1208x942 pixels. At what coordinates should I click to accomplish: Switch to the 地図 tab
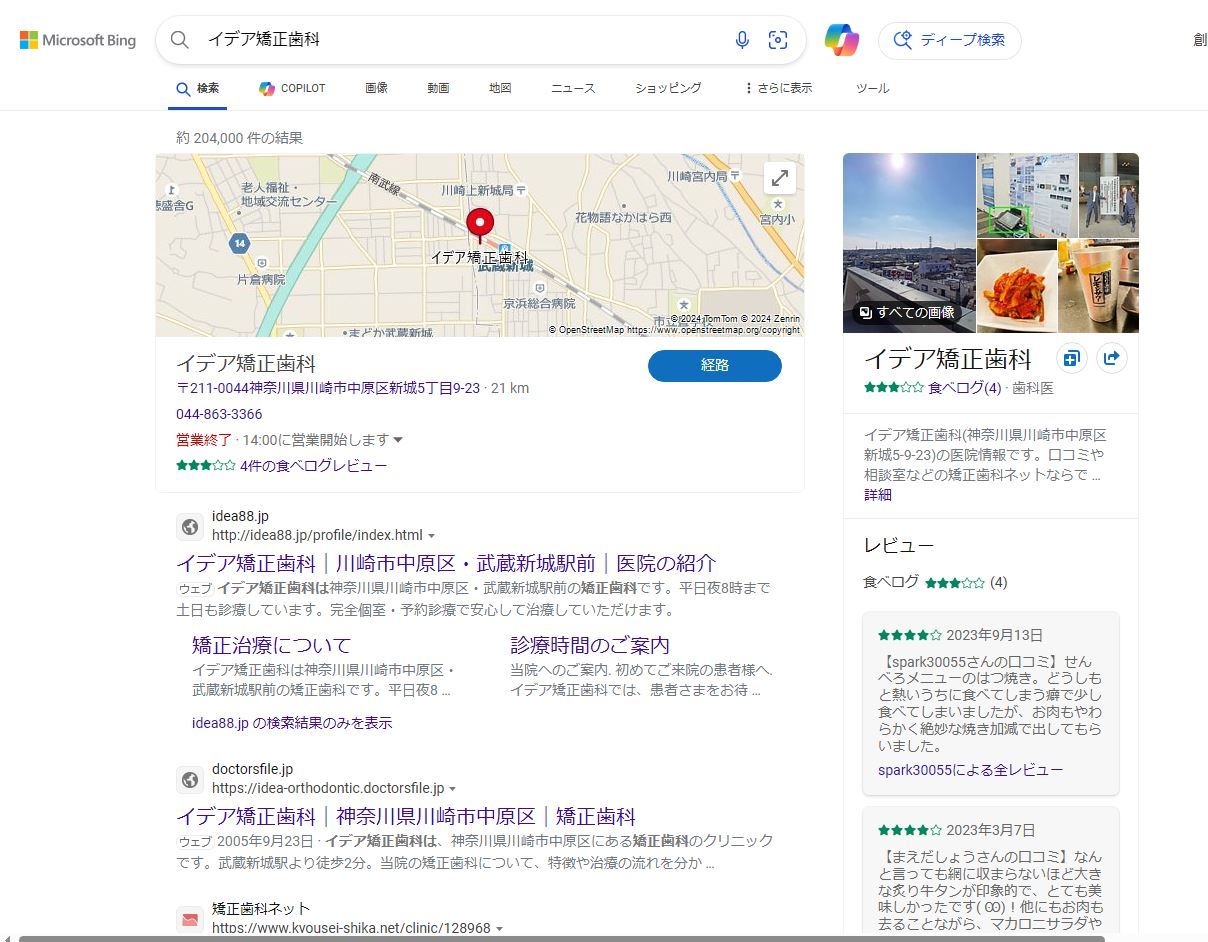pos(500,88)
